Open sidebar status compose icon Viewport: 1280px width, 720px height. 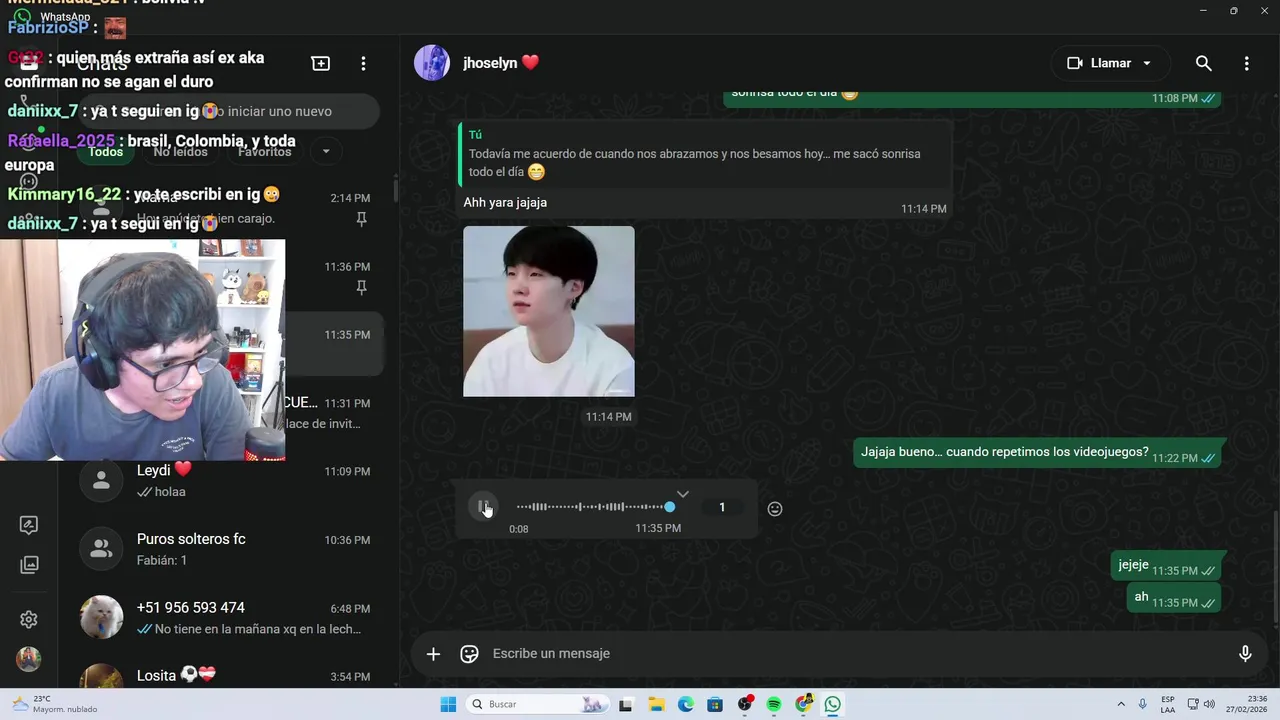pyautogui.click(x=29, y=525)
